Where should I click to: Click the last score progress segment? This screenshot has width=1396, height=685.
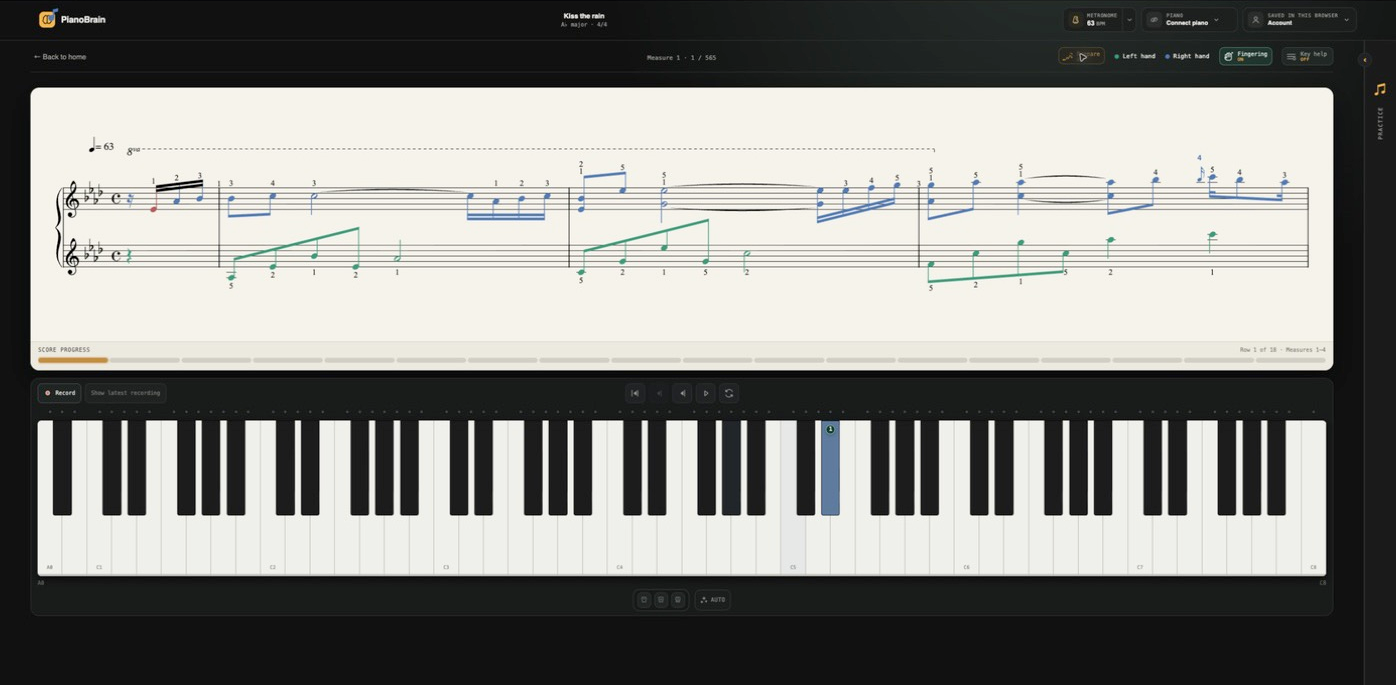(1291, 360)
